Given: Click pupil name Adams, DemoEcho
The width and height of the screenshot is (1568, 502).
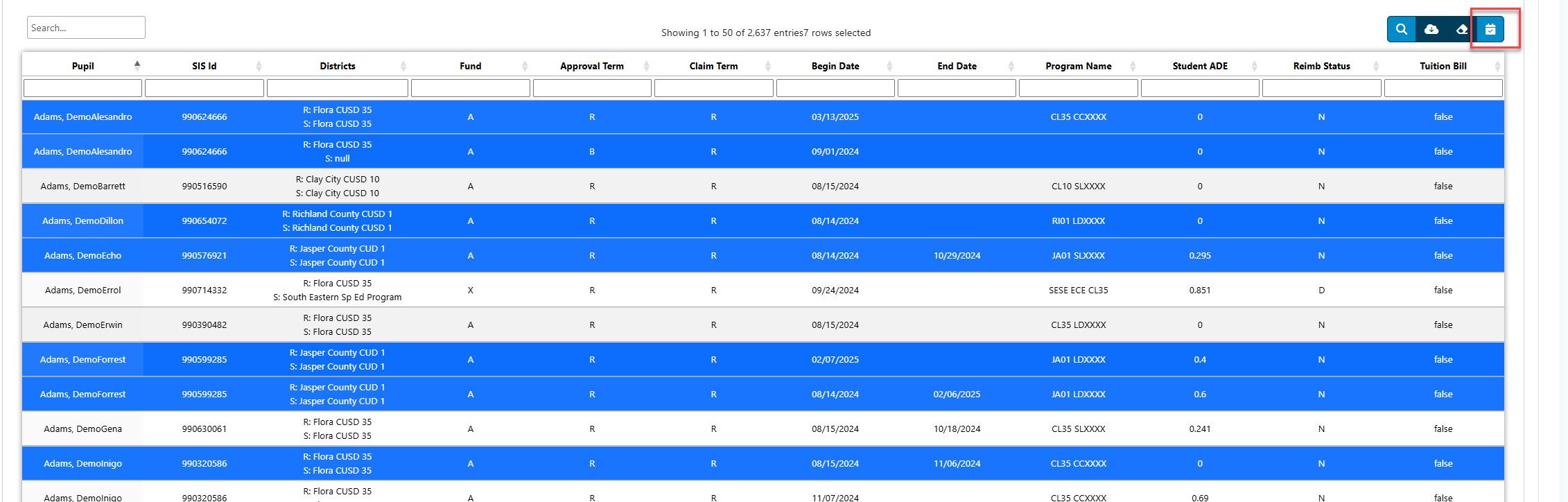Looking at the screenshot, I should pos(82,255).
